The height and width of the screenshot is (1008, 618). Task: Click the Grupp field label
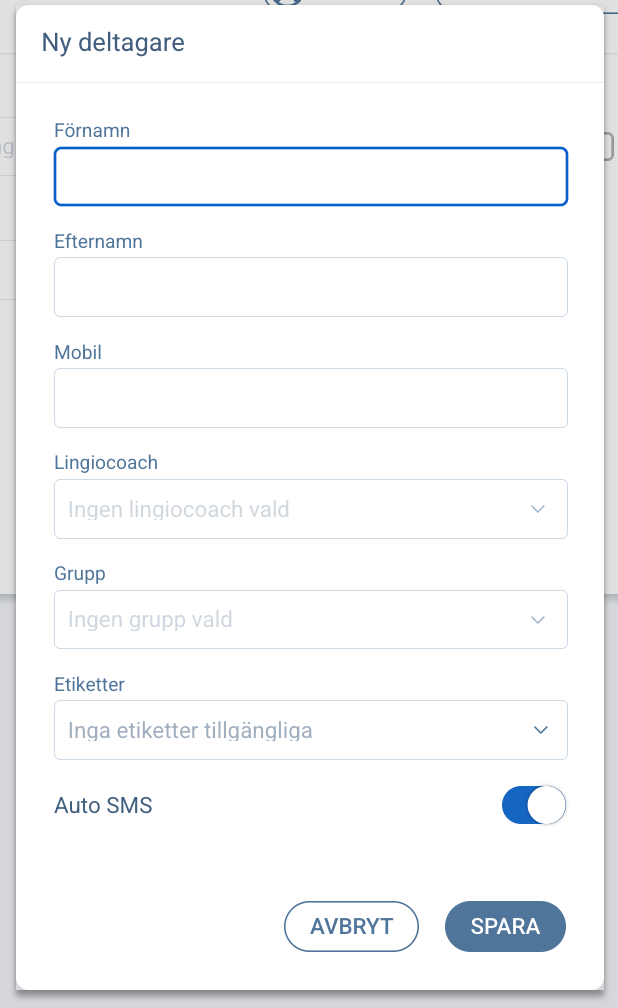79,574
